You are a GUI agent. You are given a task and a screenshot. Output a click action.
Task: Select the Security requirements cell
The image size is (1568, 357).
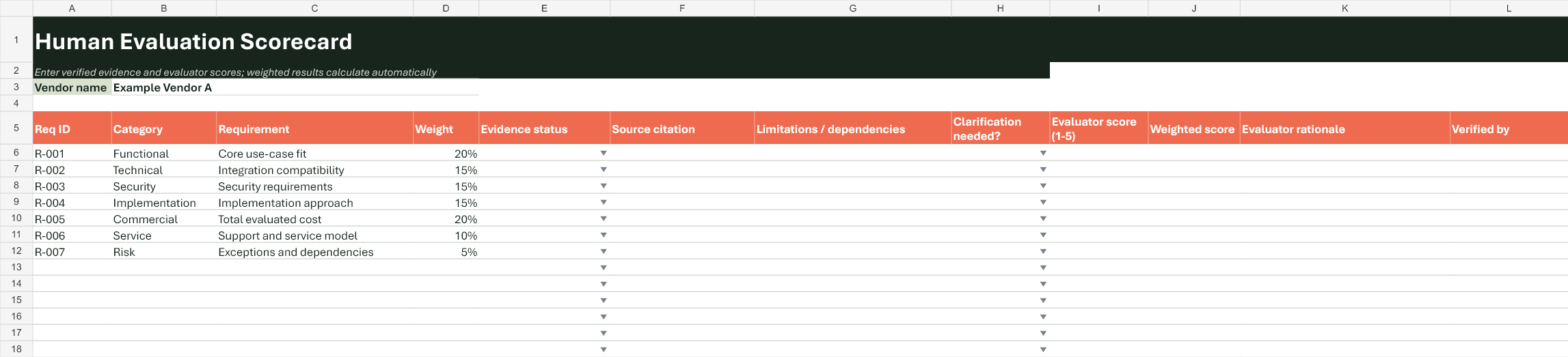pos(314,186)
